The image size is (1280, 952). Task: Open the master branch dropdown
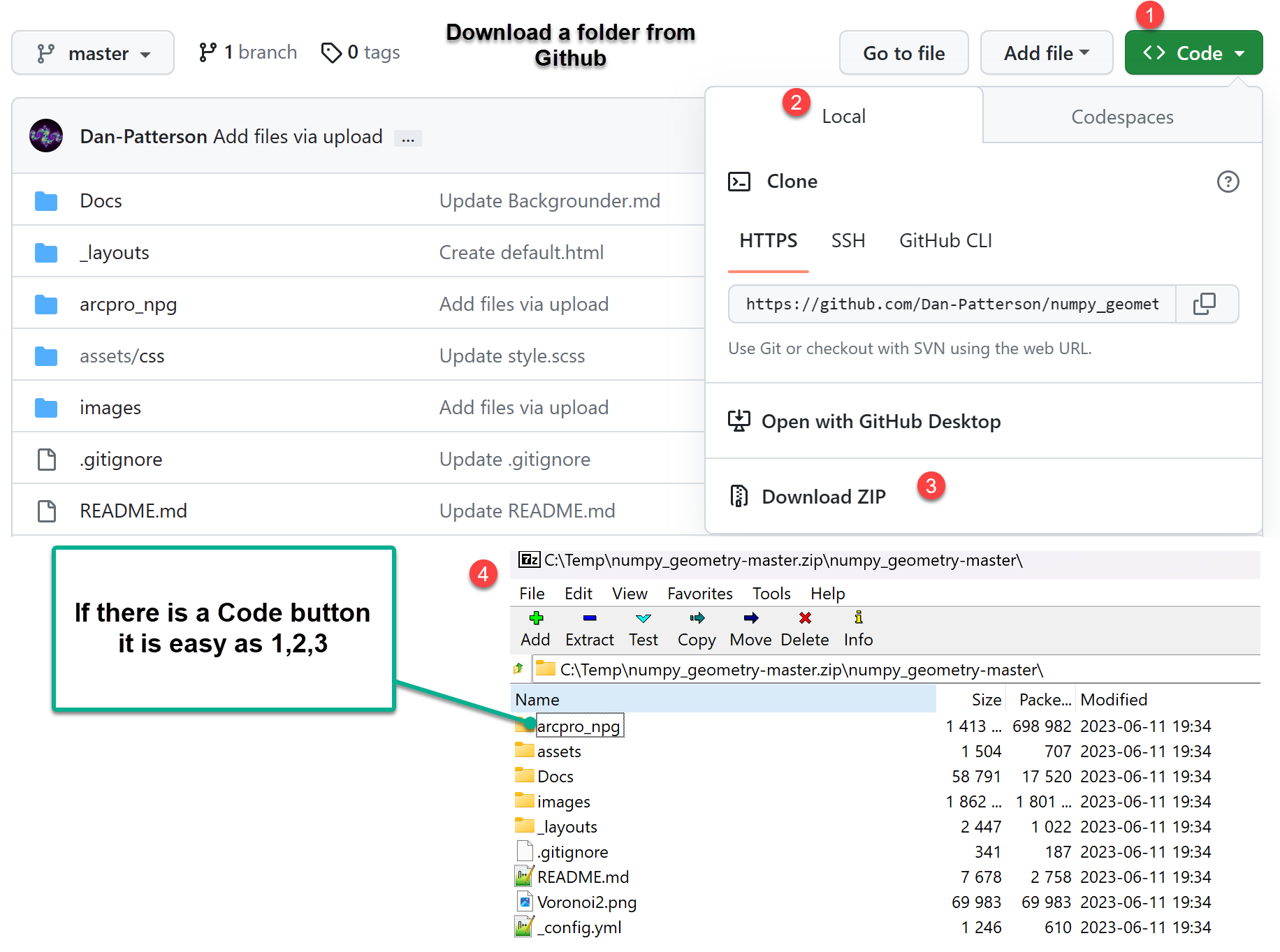click(93, 52)
